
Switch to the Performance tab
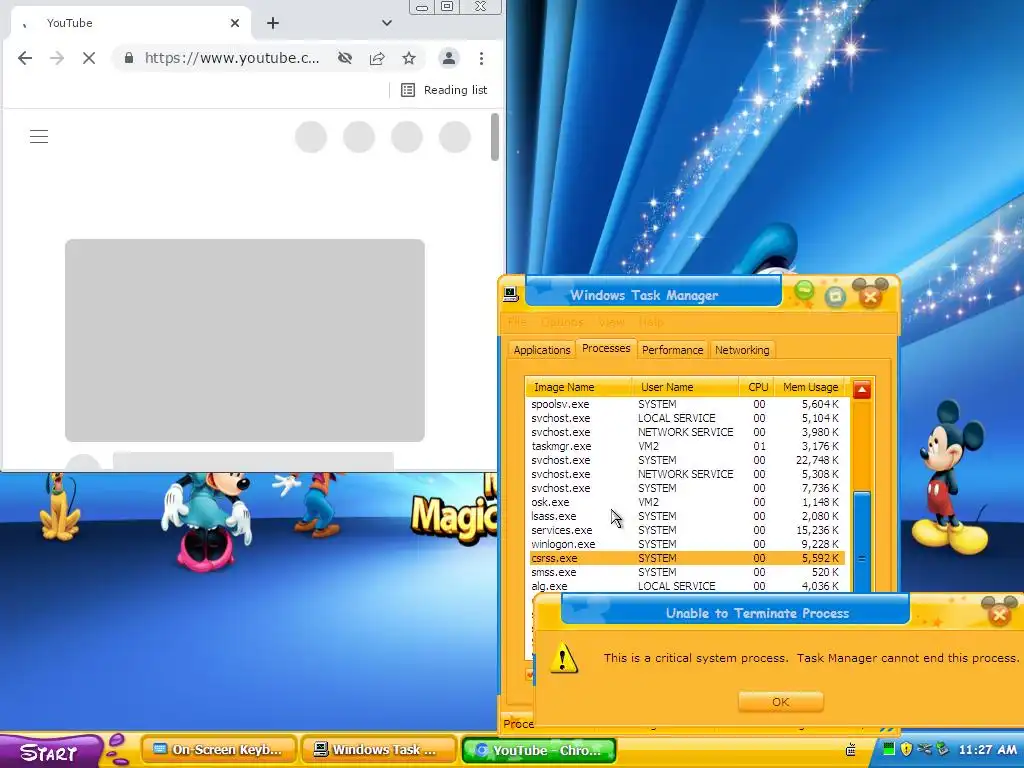[673, 350]
